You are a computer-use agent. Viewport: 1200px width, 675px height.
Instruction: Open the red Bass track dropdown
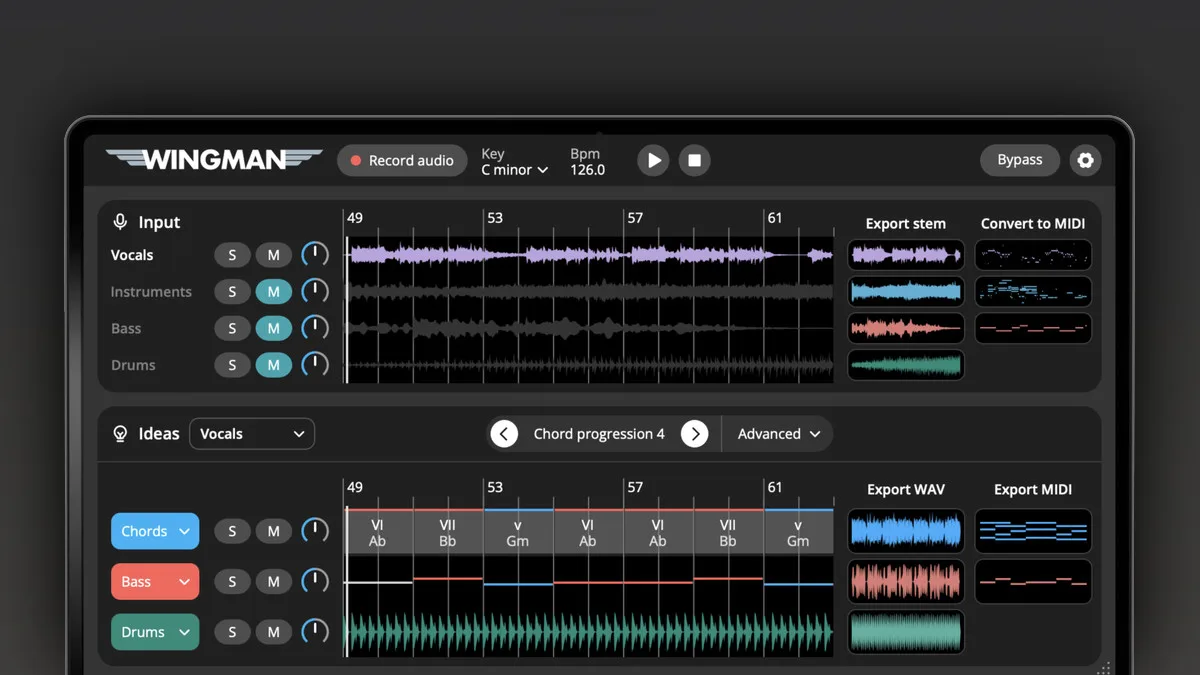click(x=155, y=581)
